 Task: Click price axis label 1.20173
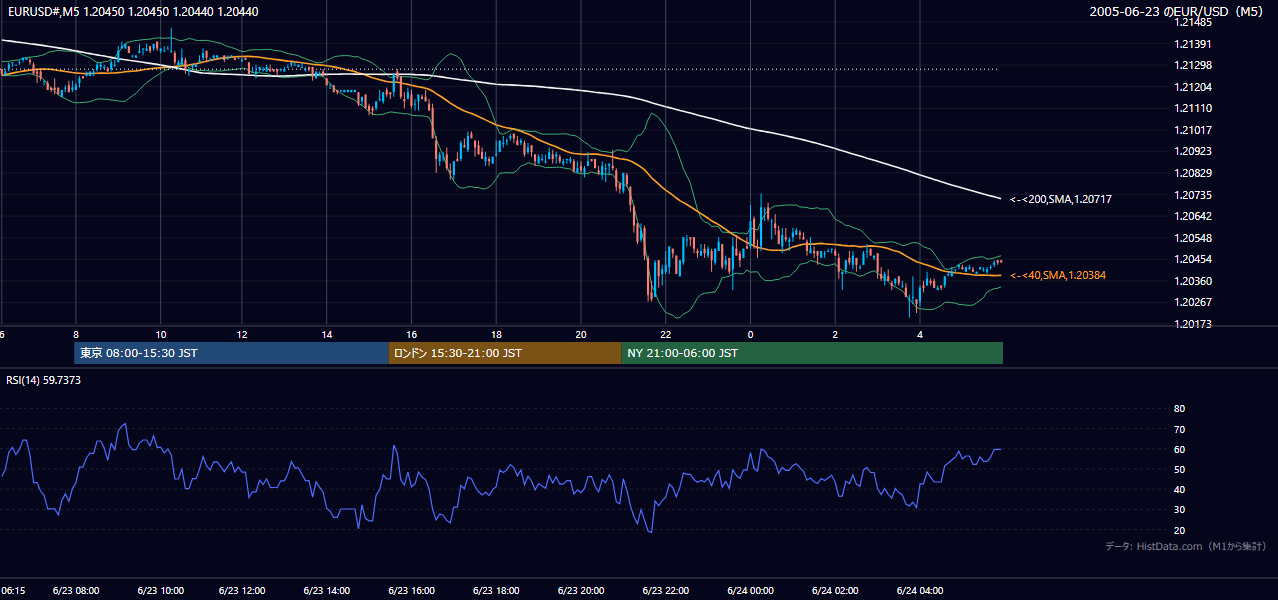click(x=1192, y=324)
